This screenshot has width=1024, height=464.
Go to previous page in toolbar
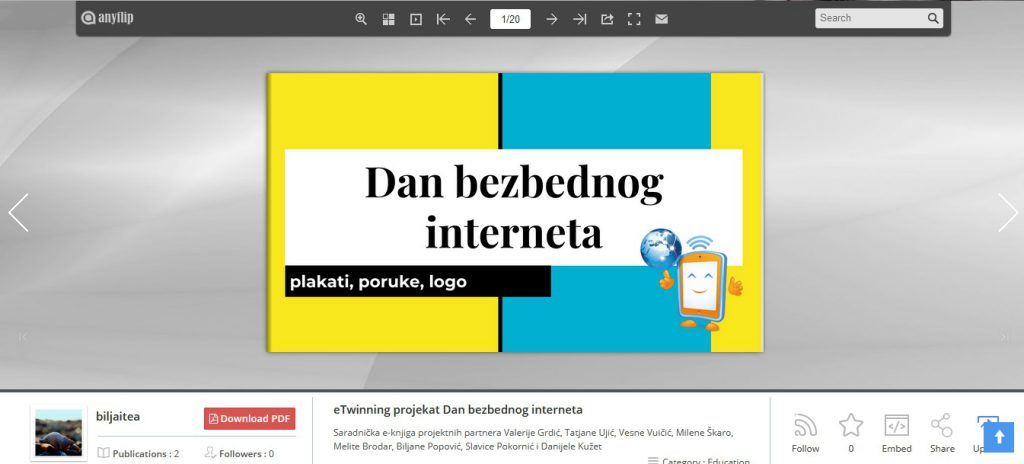[470, 19]
